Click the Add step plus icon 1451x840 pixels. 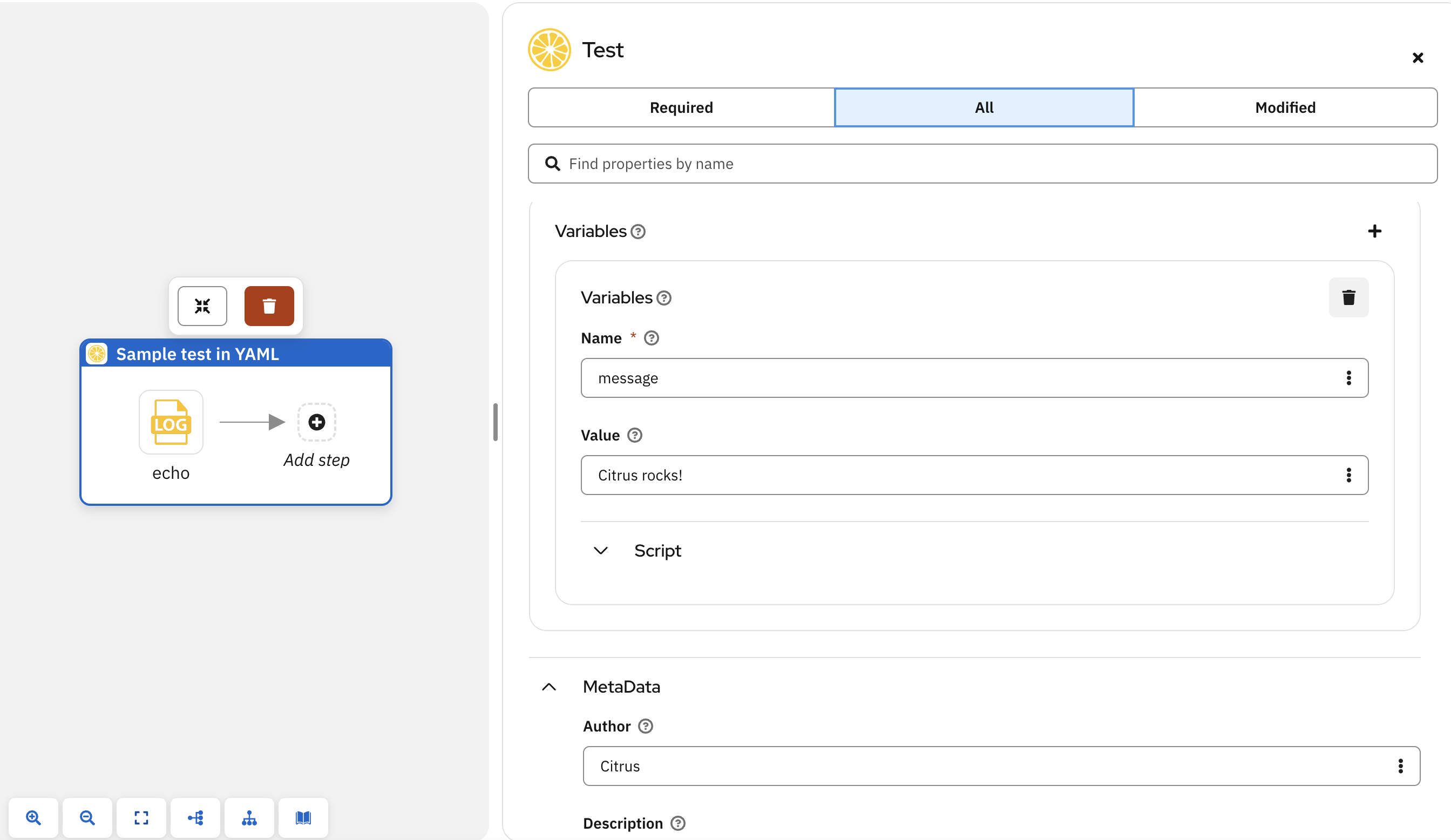point(317,422)
